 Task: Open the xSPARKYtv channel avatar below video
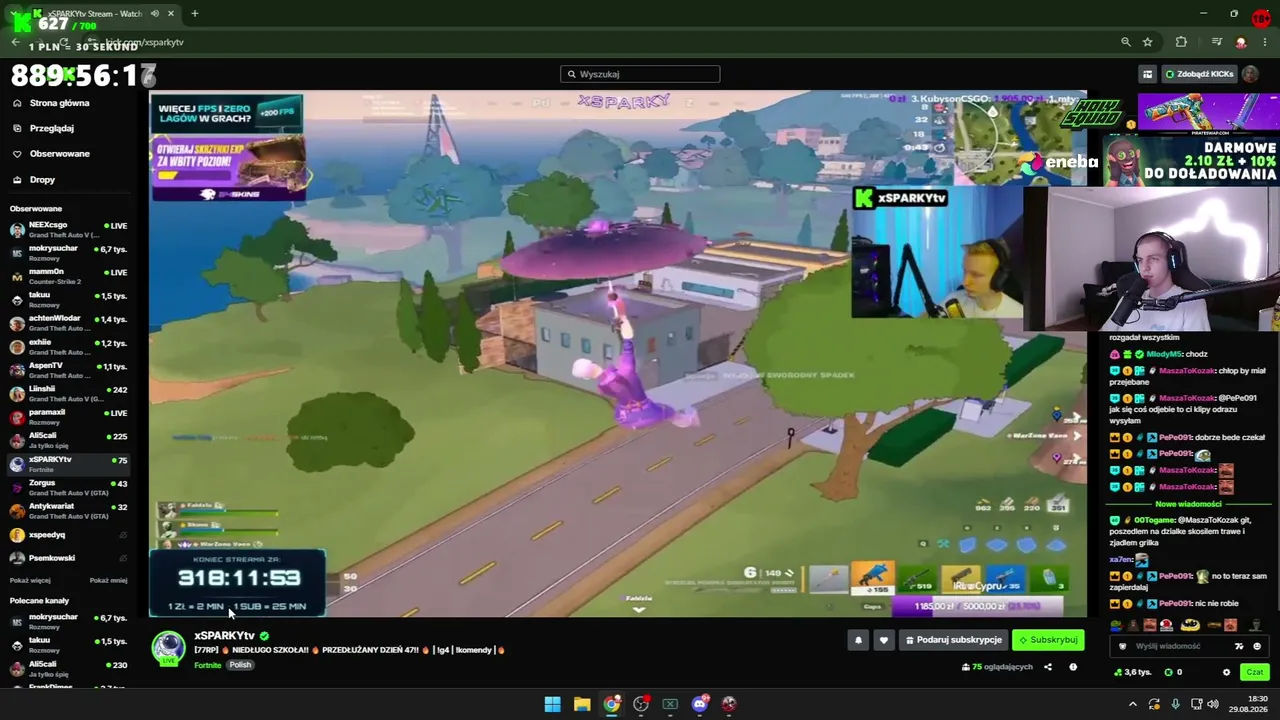pos(168,647)
